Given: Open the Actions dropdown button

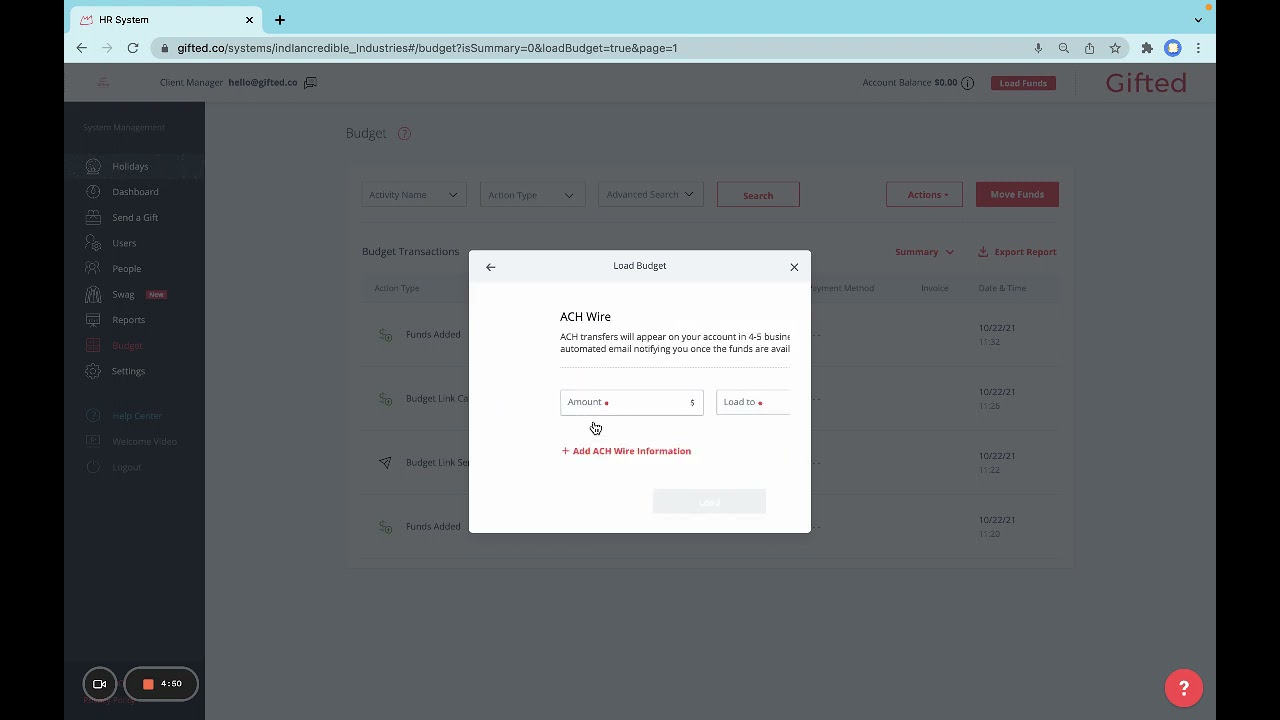Looking at the screenshot, I should coord(924,195).
